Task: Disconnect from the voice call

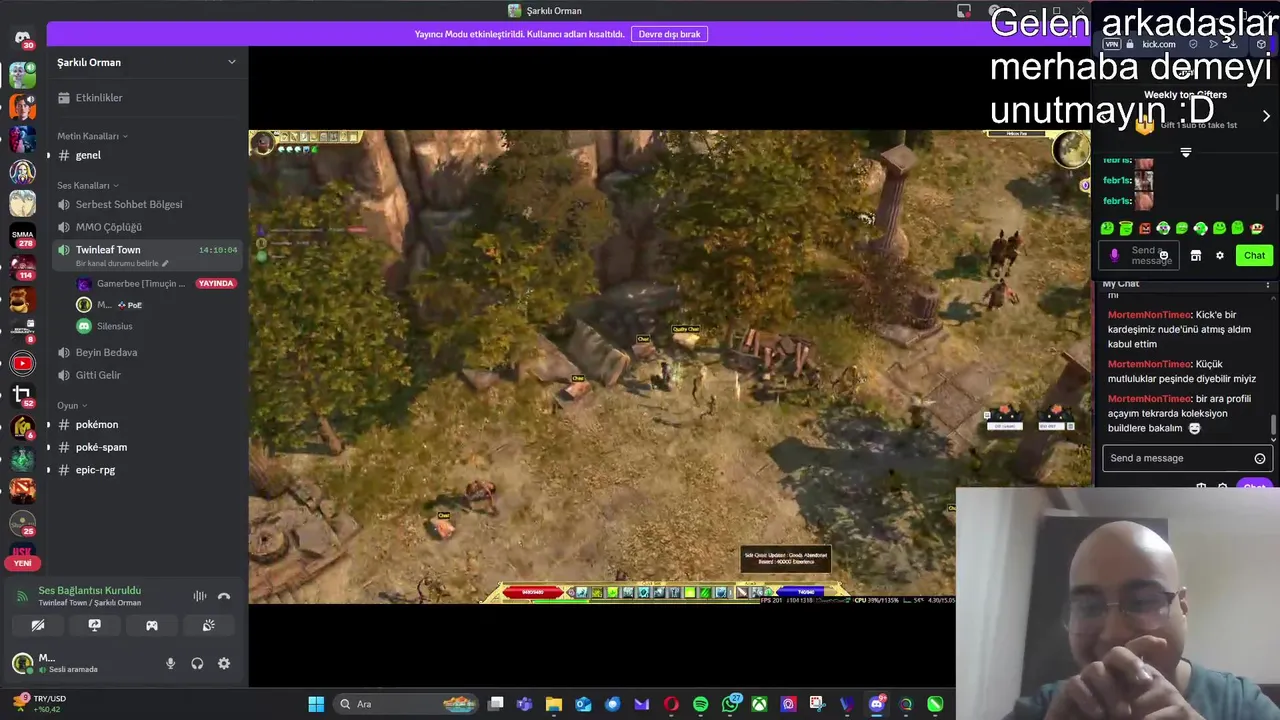Action: coord(224,597)
